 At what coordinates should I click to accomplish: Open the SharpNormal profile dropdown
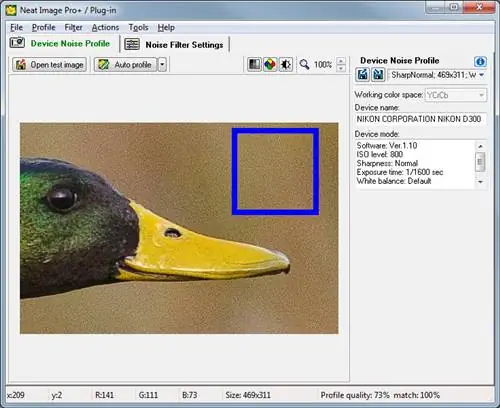(437, 75)
